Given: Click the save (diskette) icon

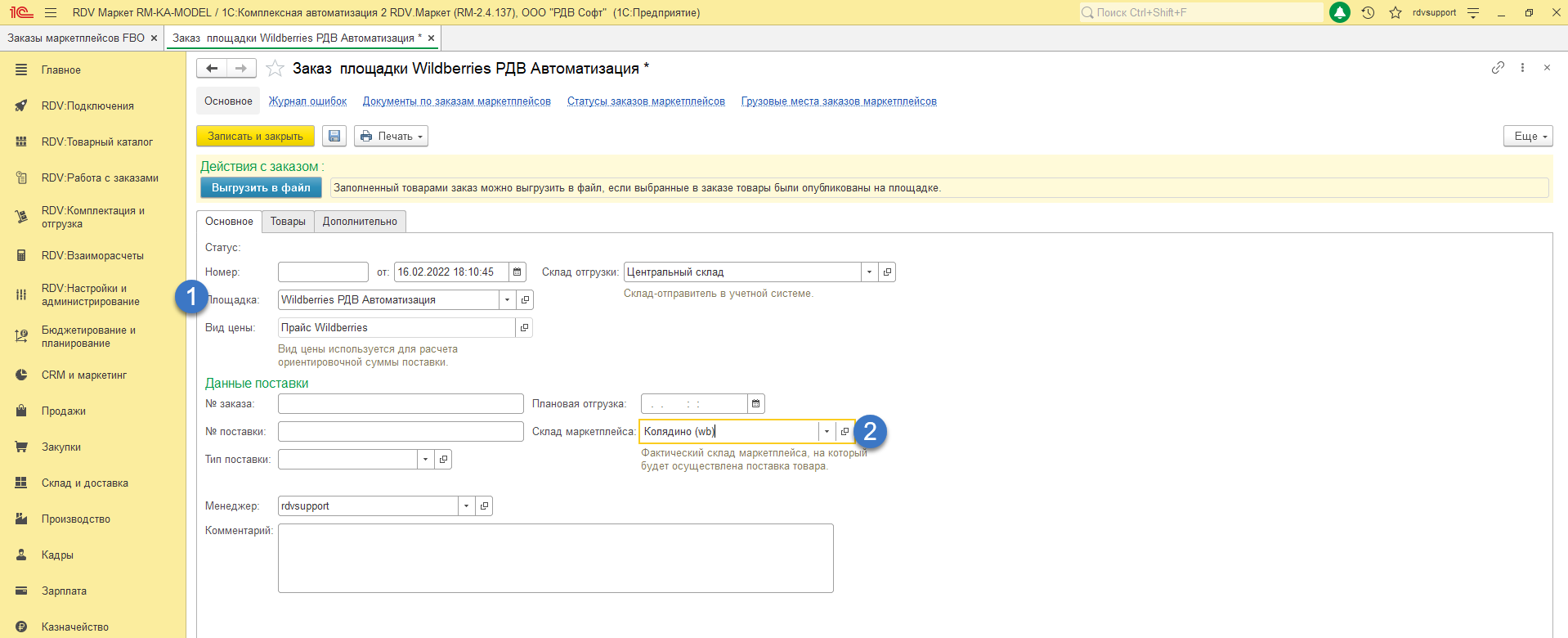Looking at the screenshot, I should point(334,137).
